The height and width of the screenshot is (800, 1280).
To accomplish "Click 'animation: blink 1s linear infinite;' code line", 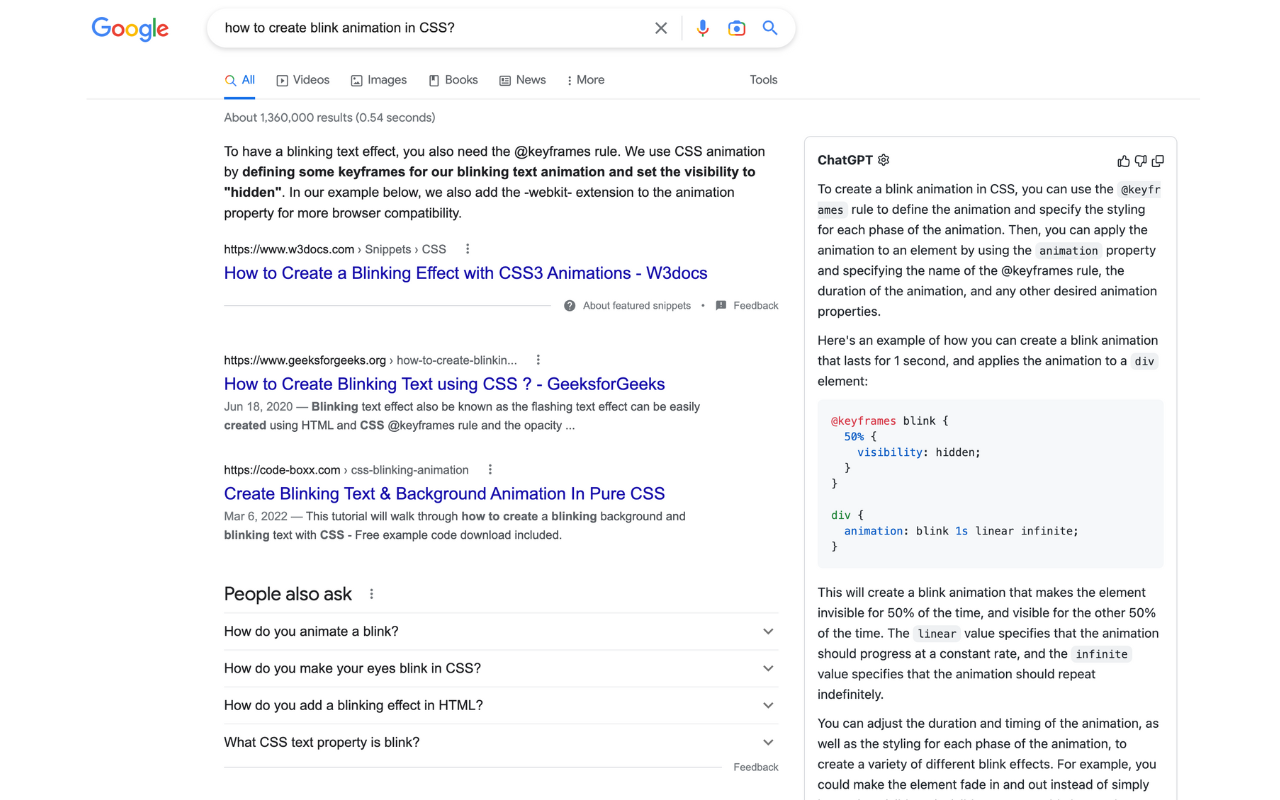I will tap(961, 531).
